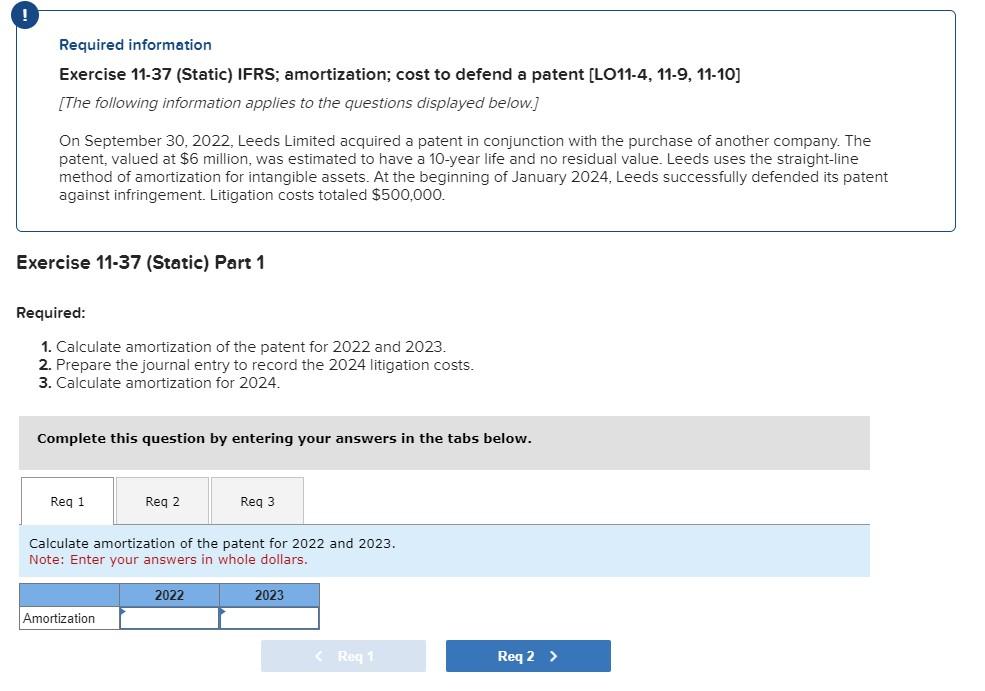Switch to the Req 2 tab

[x=161, y=500]
